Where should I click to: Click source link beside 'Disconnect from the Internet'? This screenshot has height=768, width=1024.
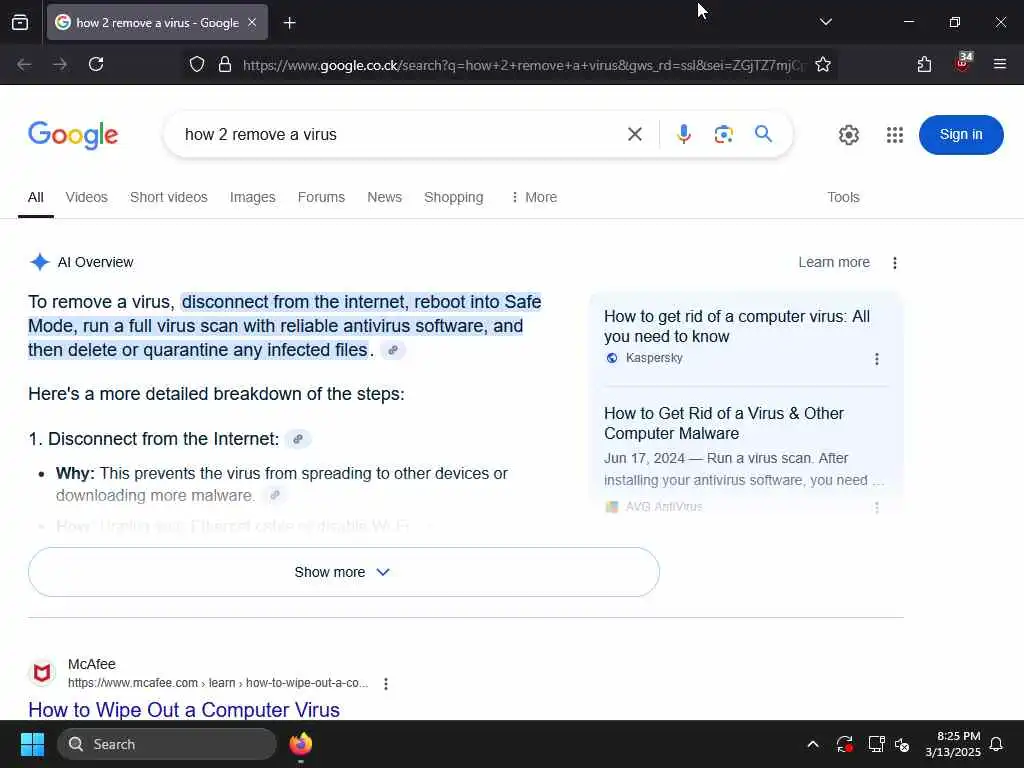pos(298,439)
